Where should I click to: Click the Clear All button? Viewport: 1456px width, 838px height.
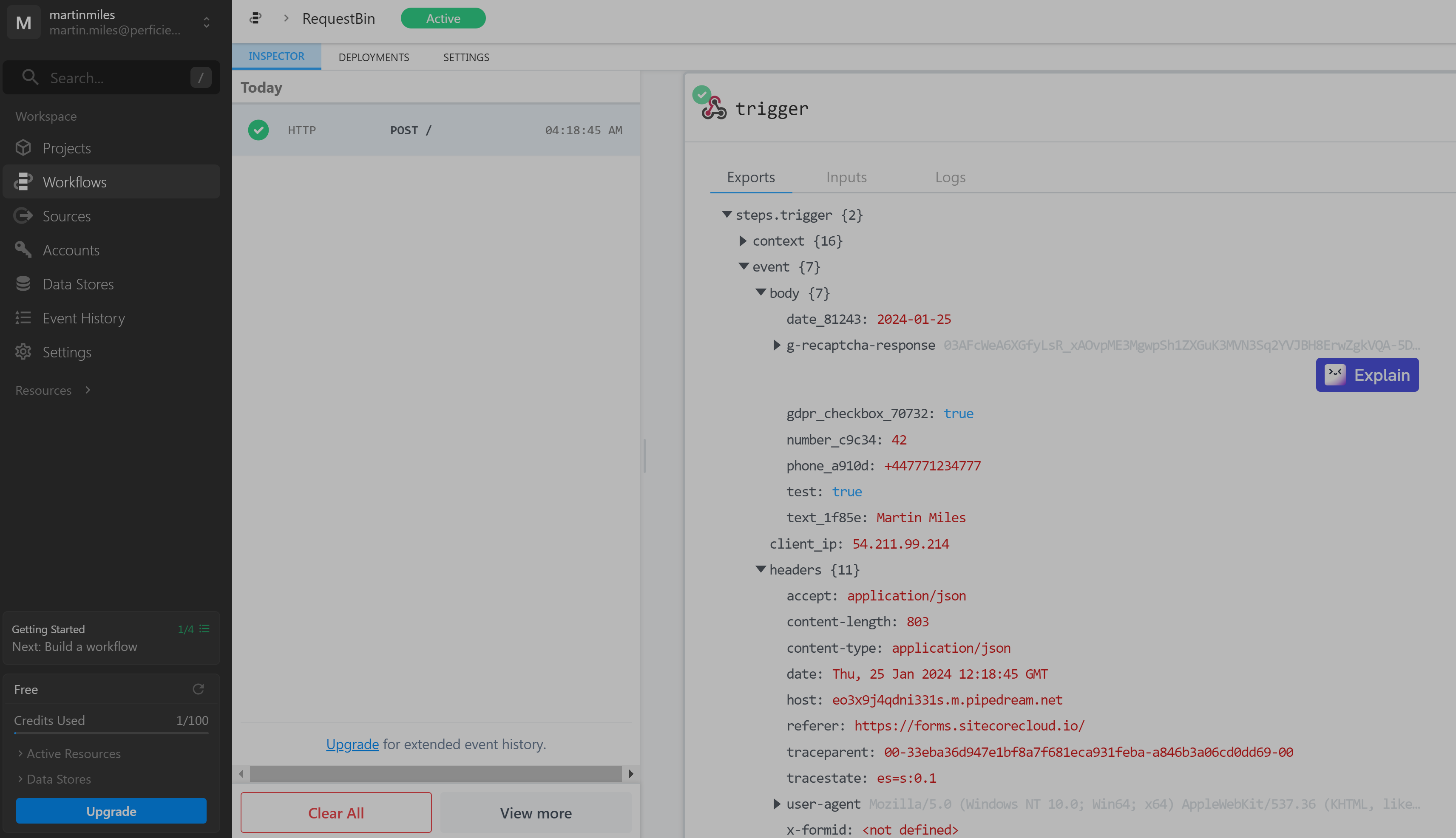coord(336,812)
